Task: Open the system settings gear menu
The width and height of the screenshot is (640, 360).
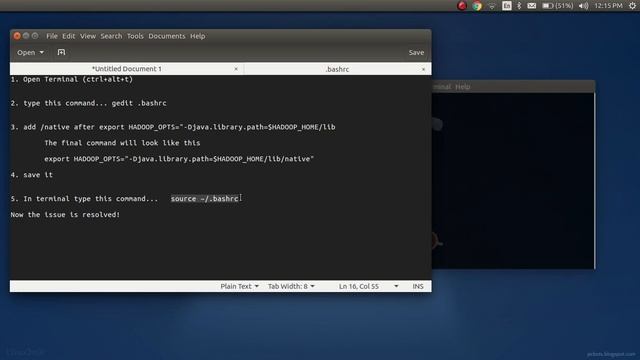Action: (x=632, y=6)
